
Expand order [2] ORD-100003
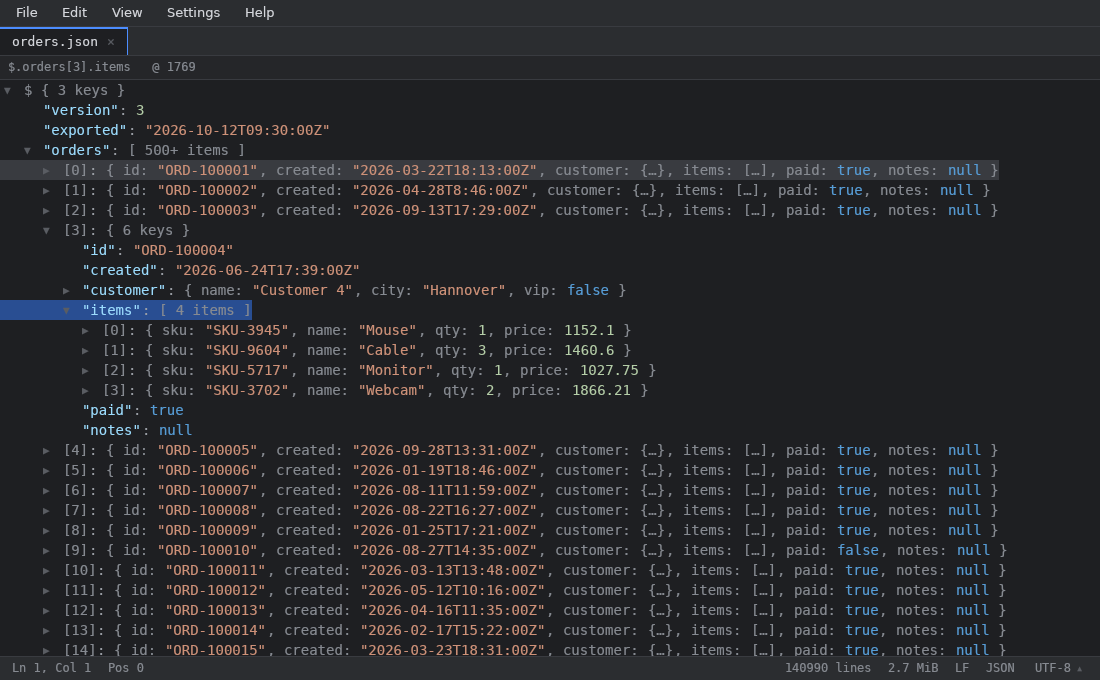point(46,211)
